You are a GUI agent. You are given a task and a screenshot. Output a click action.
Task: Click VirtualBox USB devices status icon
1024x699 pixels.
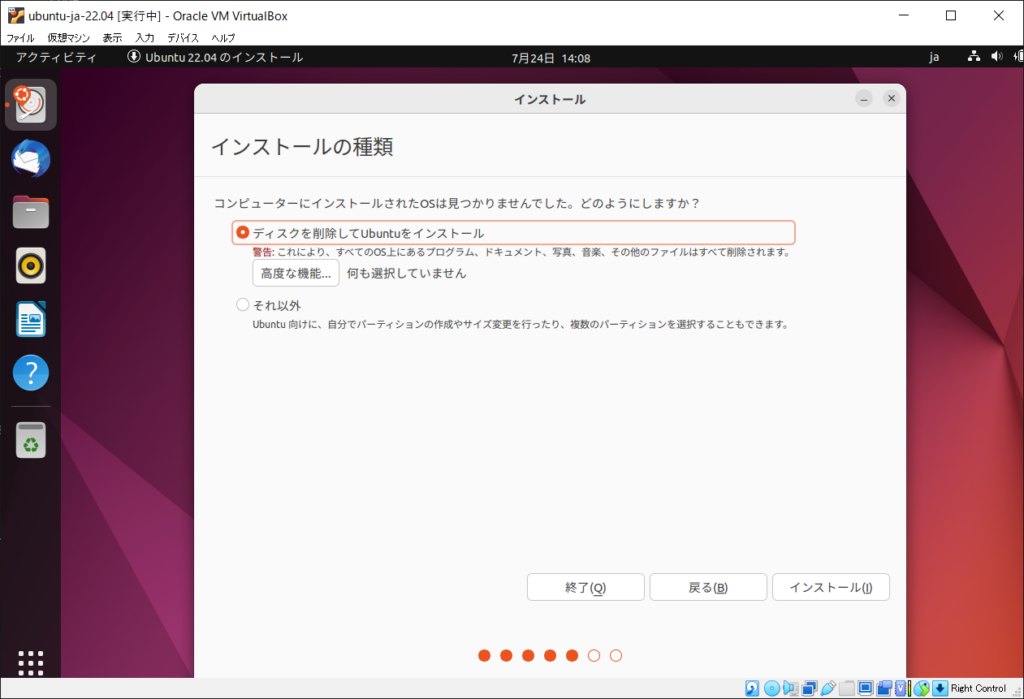[x=828, y=688]
